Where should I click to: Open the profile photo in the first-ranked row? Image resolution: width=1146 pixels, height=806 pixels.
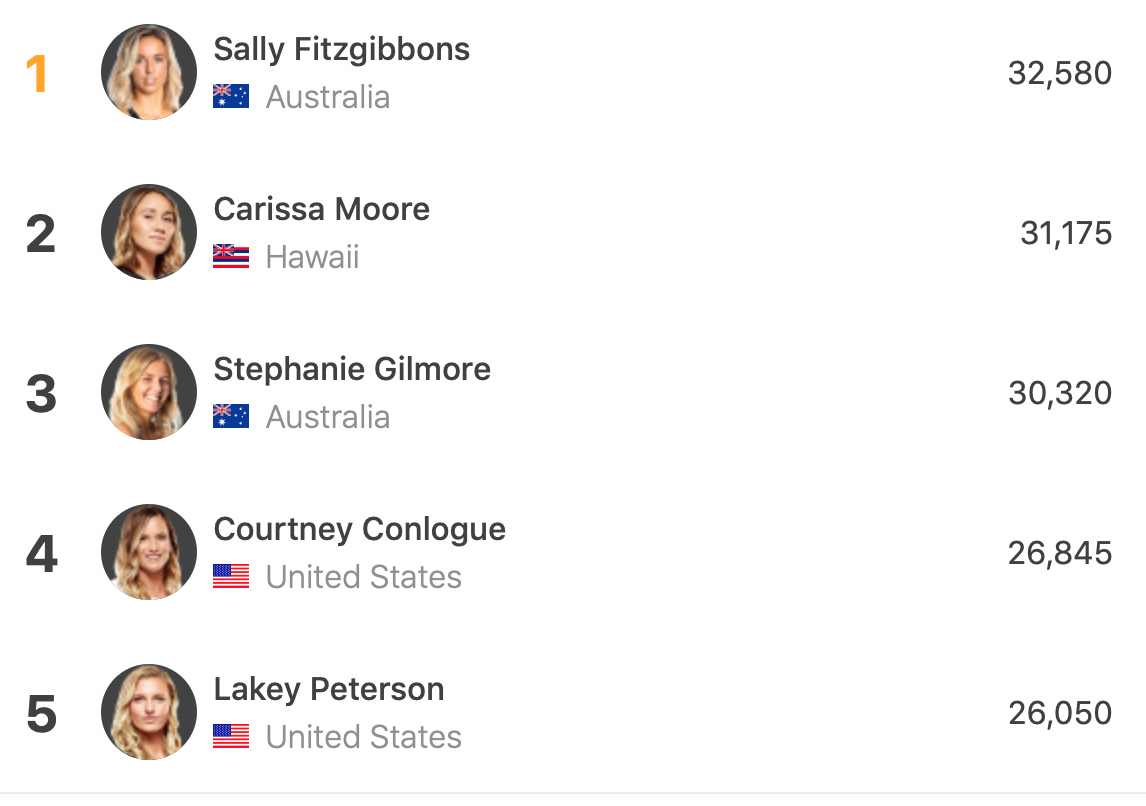149,72
